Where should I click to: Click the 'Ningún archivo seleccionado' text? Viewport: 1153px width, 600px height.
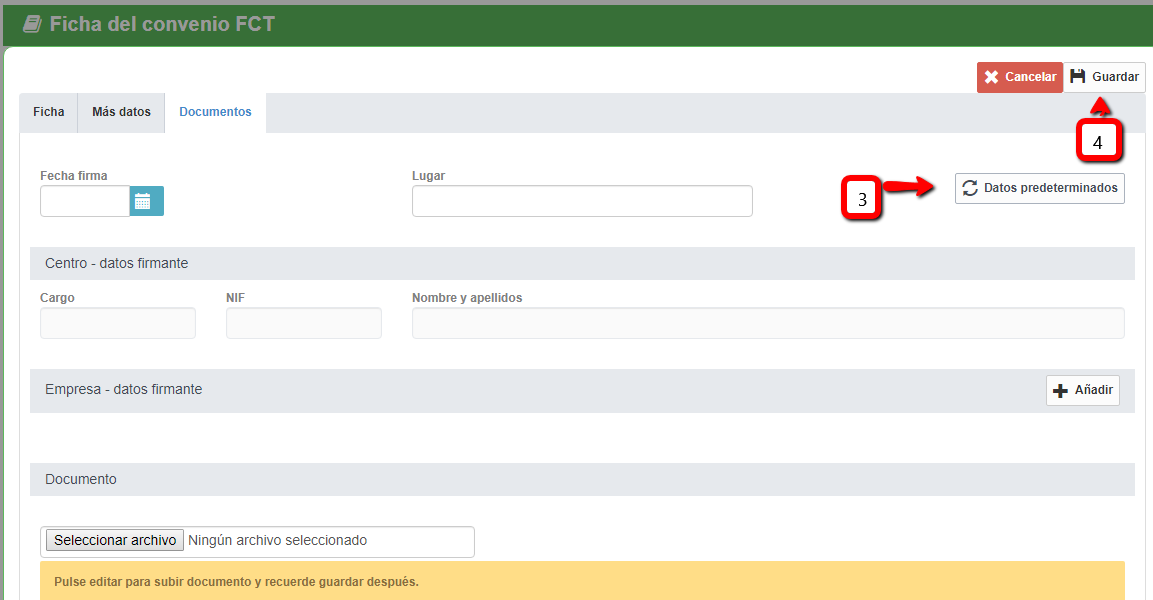(277, 541)
